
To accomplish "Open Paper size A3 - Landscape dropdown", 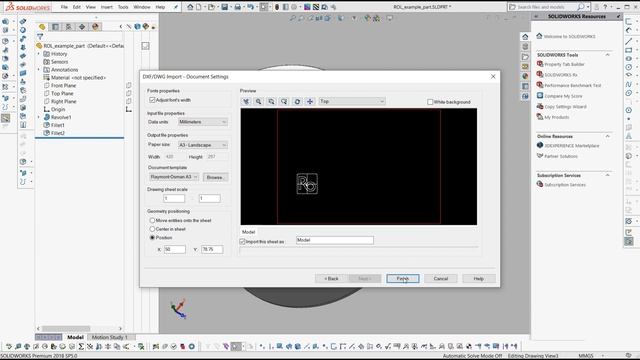I will point(202,145).
